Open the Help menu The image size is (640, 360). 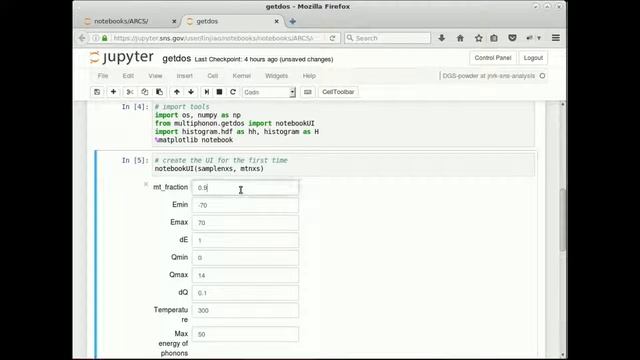click(309, 76)
